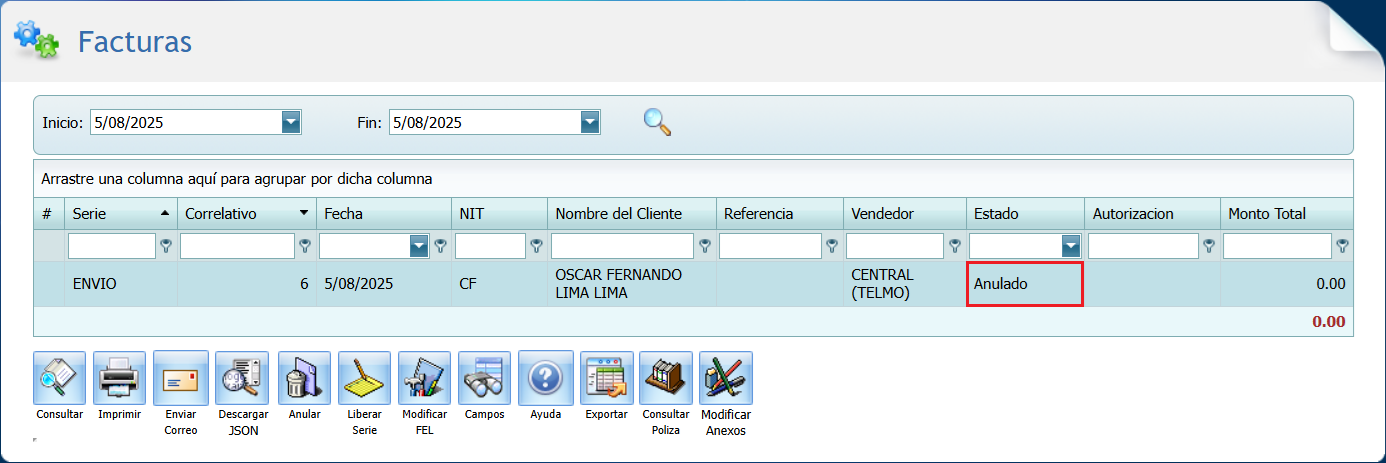Open the Inicio date dropdown arrow
The image size is (1386, 463).
pyautogui.click(x=291, y=122)
